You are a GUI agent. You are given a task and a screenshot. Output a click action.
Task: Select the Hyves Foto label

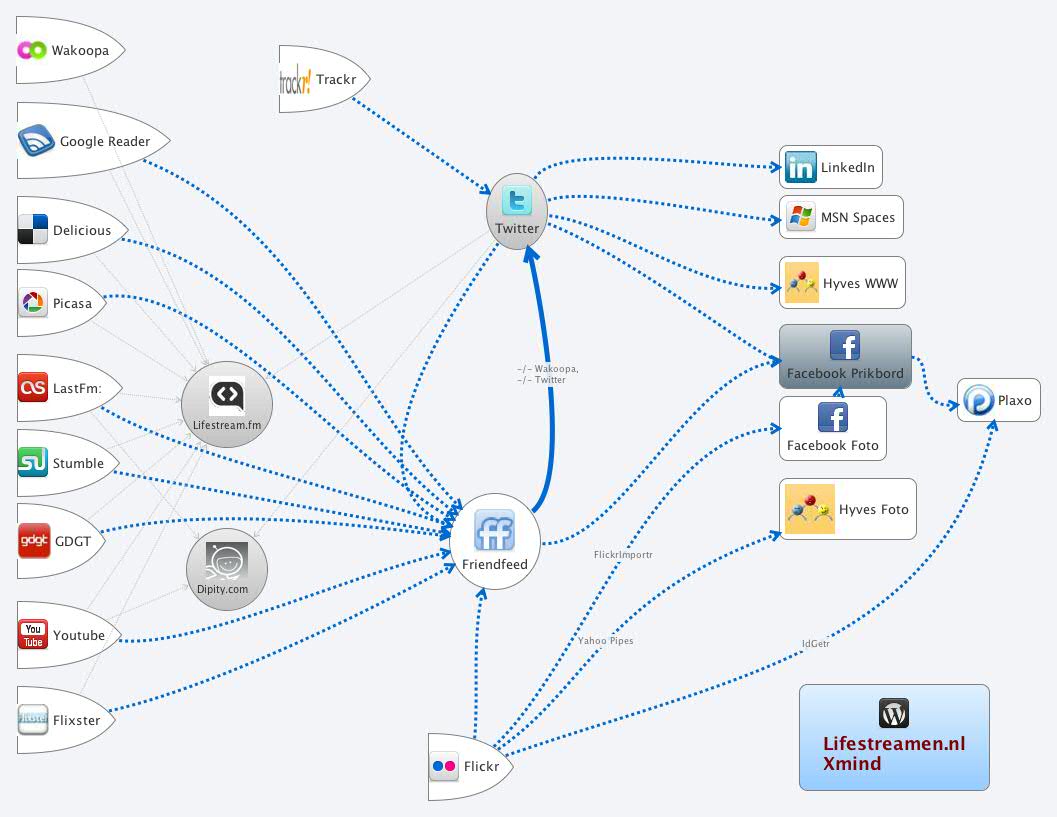pos(874,510)
